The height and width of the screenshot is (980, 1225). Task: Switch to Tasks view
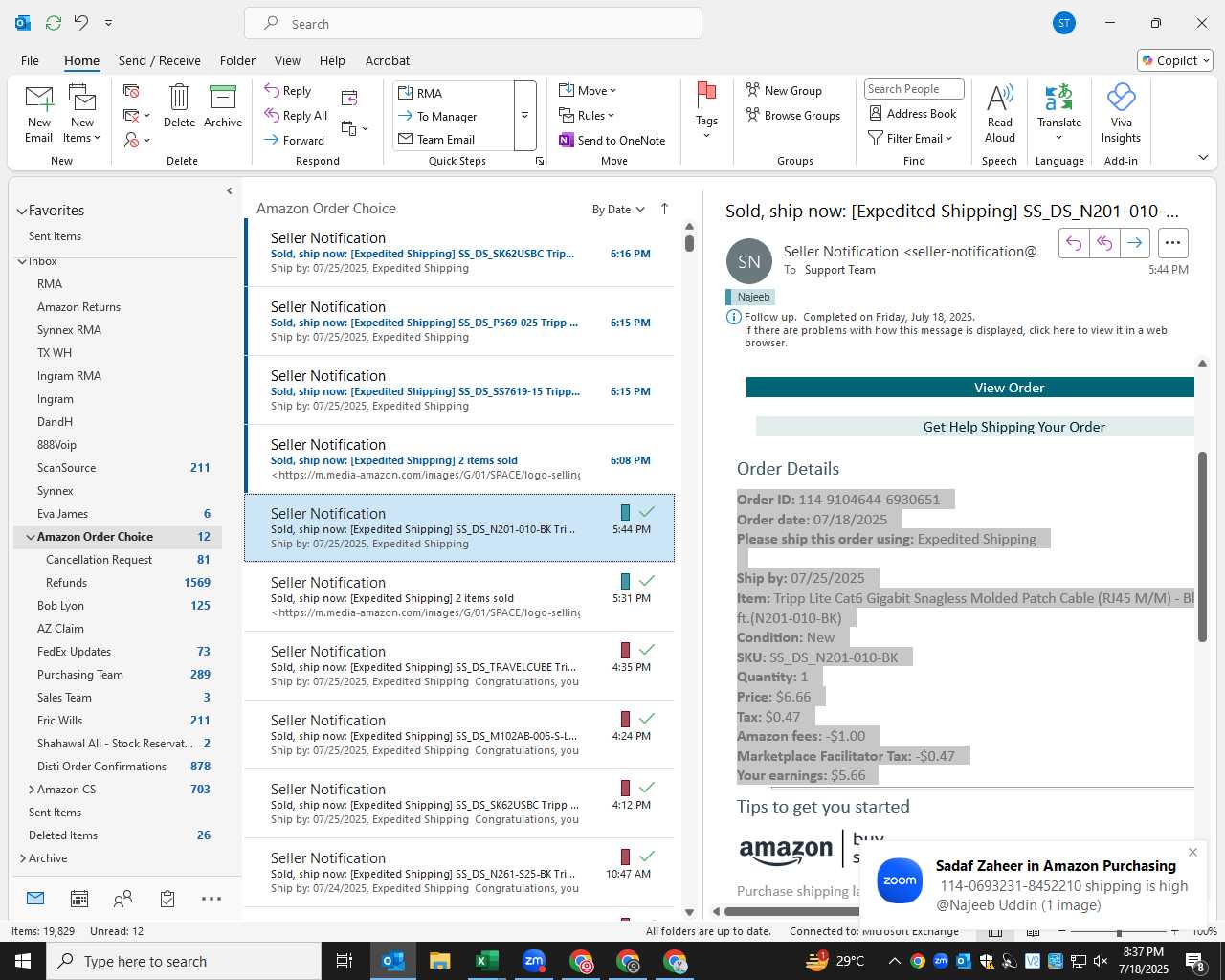pos(167,899)
